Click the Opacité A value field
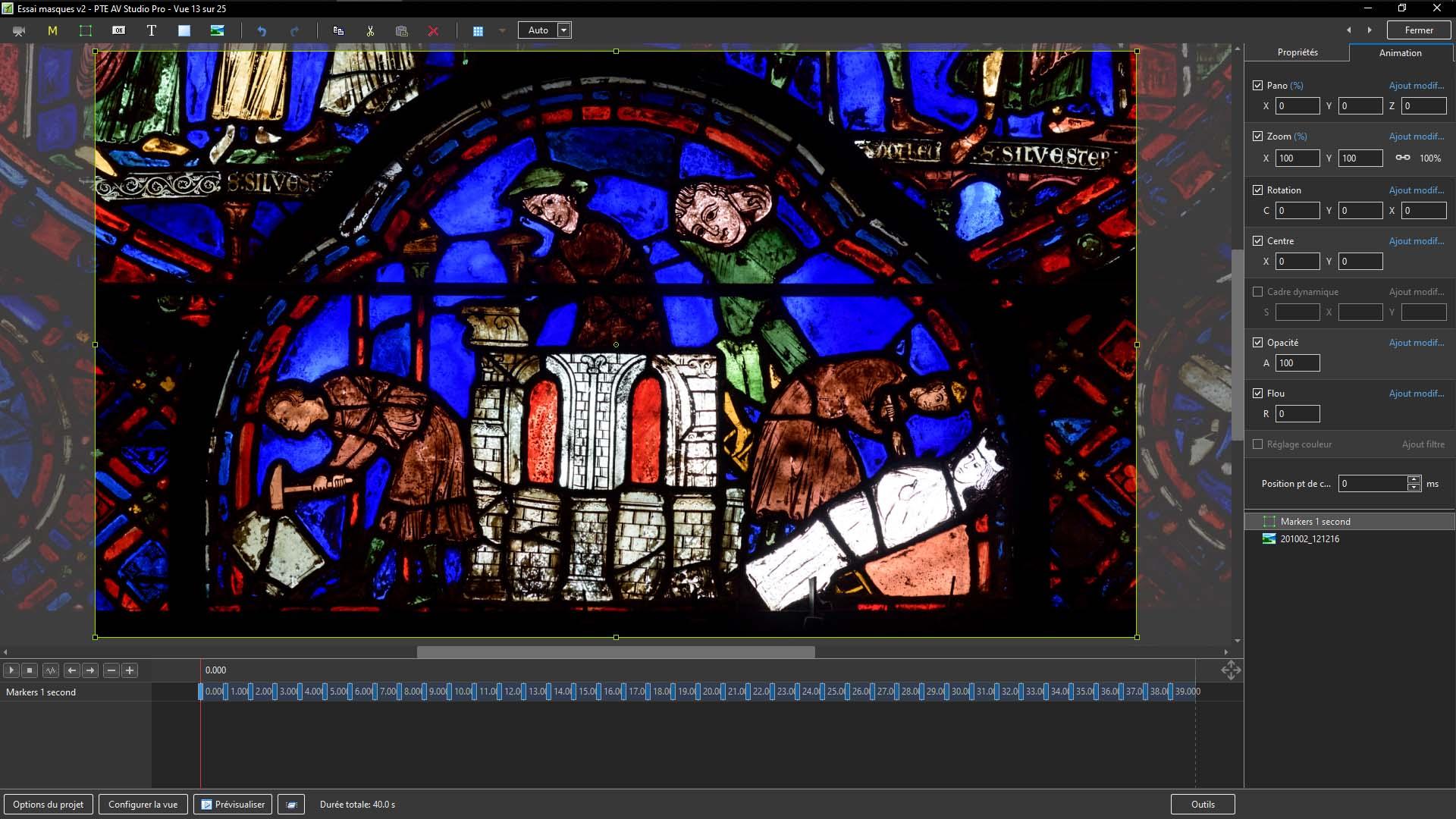 click(1298, 363)
